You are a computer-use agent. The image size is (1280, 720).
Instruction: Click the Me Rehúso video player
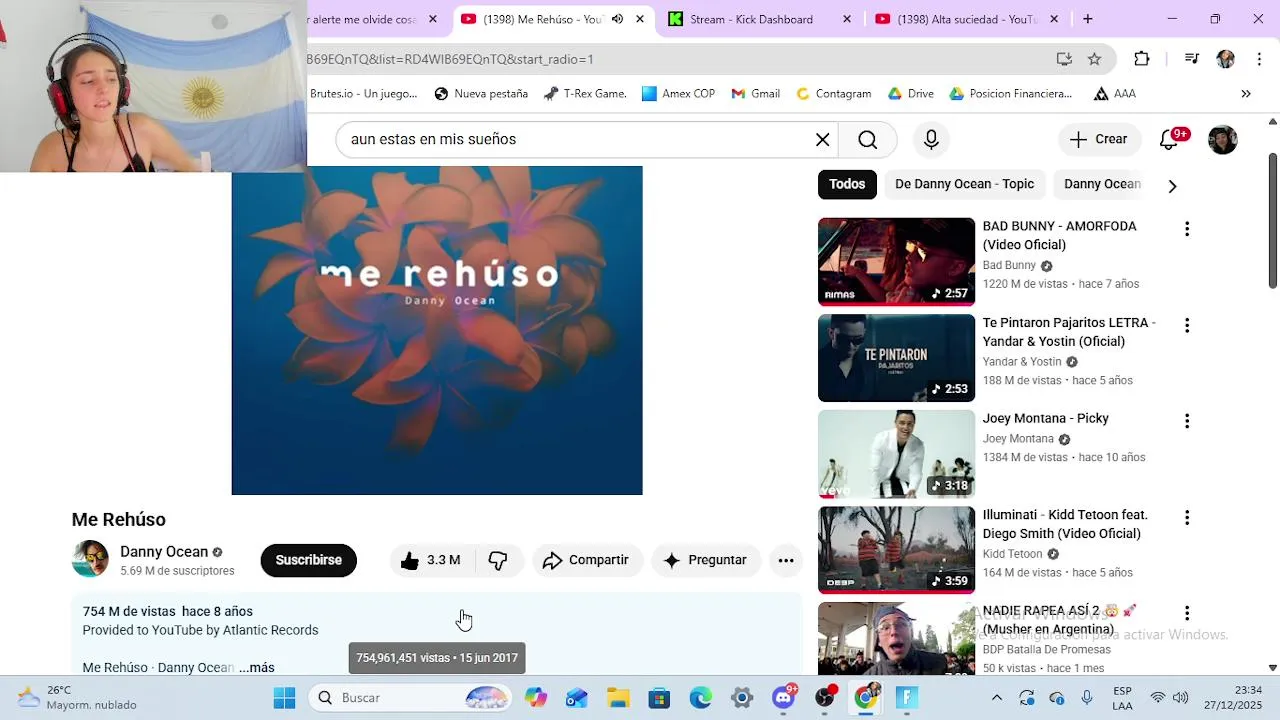pyautogui.click(x=437, y=331)
